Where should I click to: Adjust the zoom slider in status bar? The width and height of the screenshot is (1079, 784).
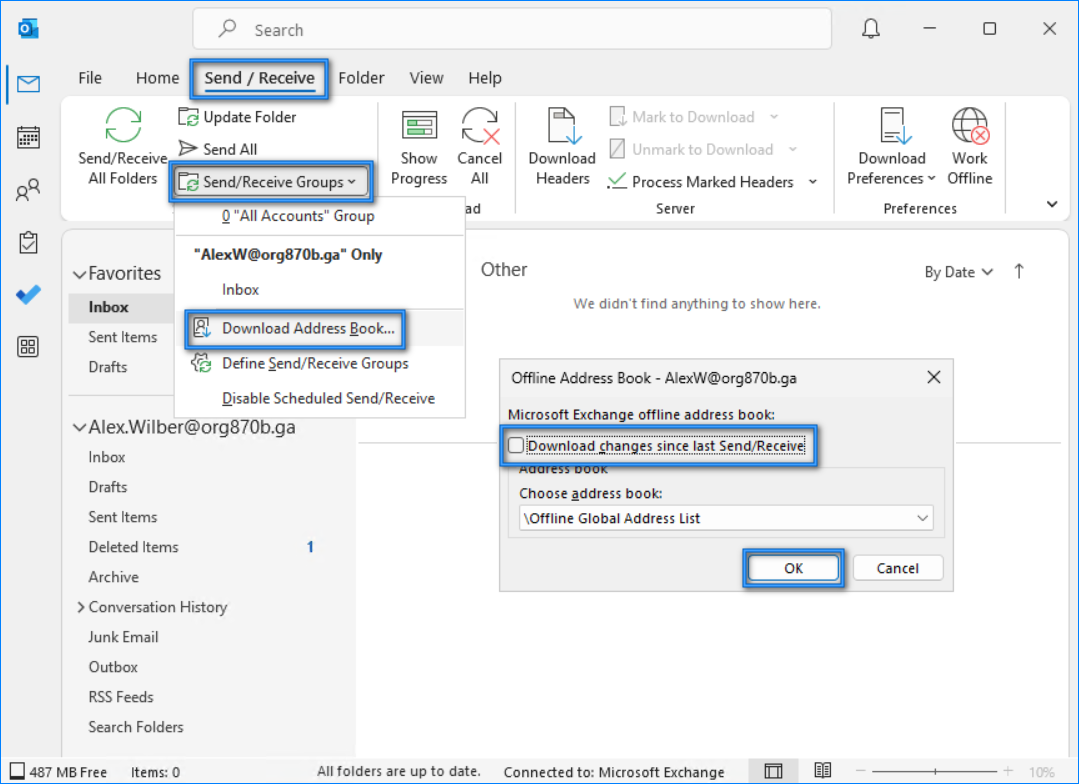click(934, 772)
